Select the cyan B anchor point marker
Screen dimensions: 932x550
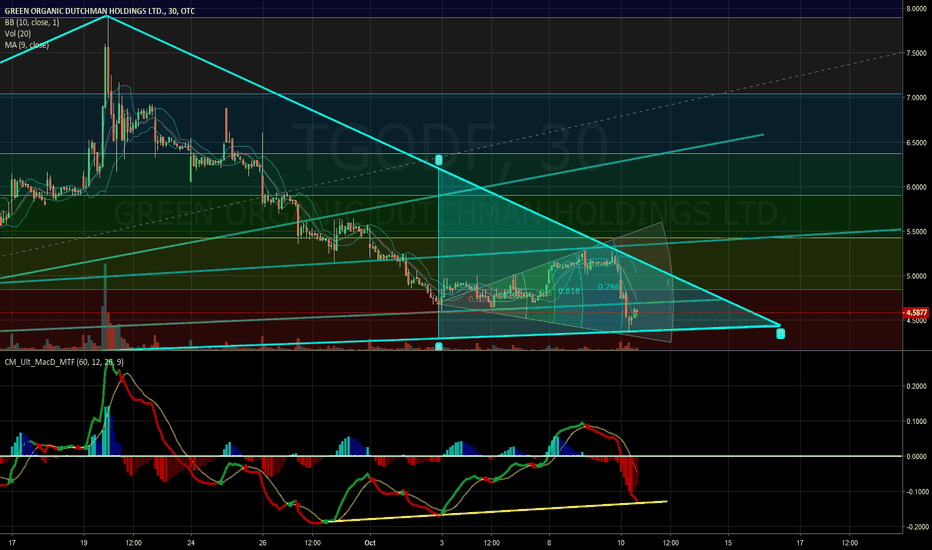pyautogui.click(x=439, y=159)
